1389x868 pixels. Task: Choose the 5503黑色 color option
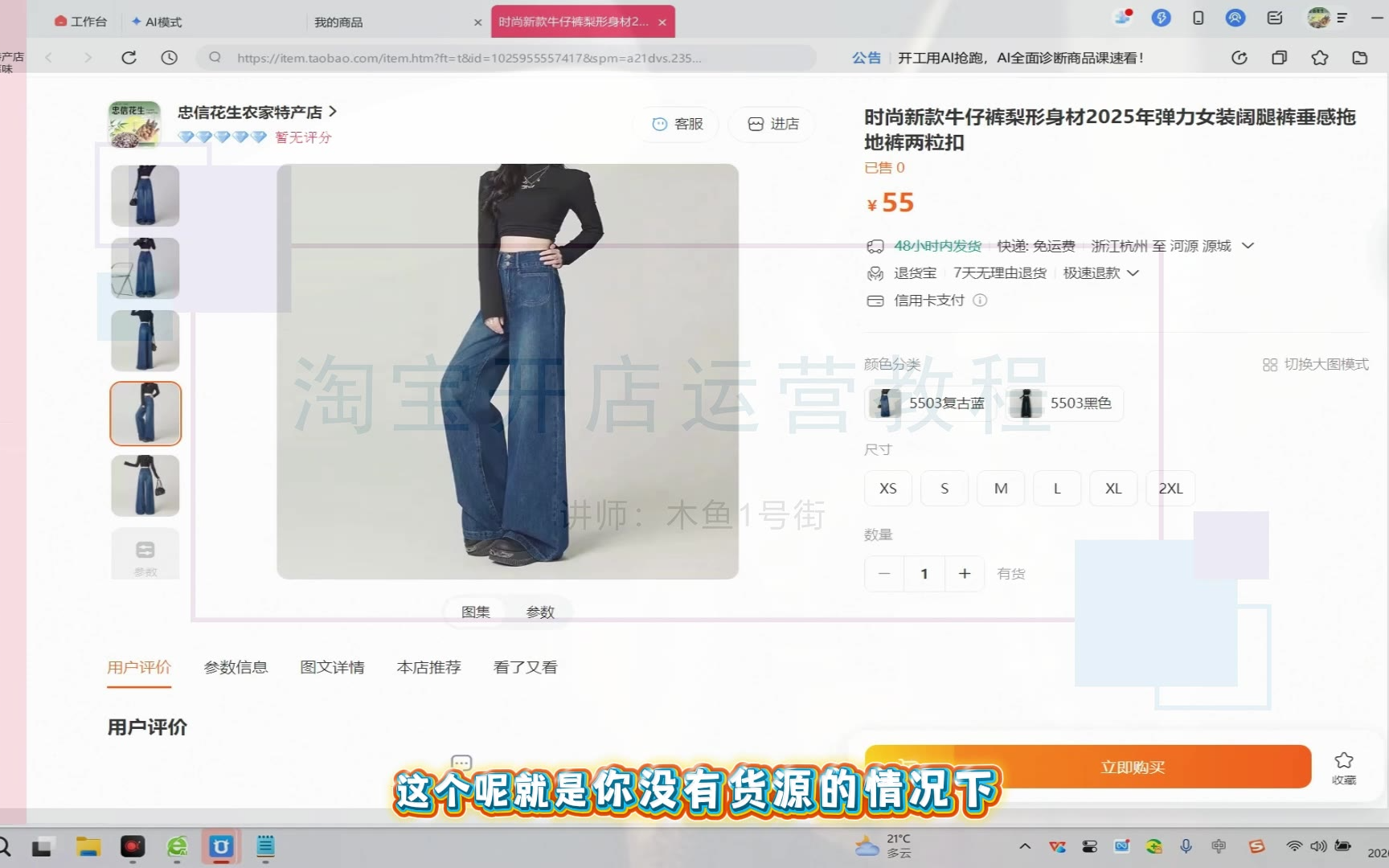1065,403
